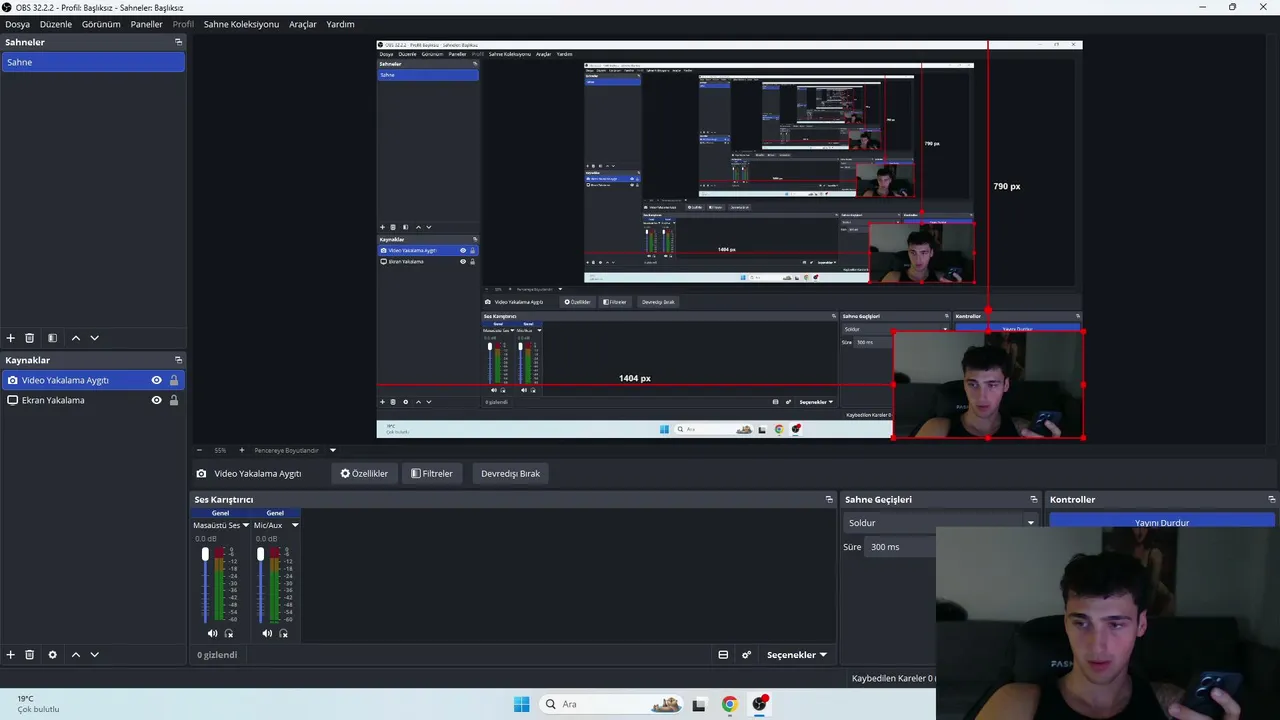This screenshot has height=720, width=1280.
Task: Open the Masaüstü Ses channel dropdown
Action: click(x=246, y=525)
